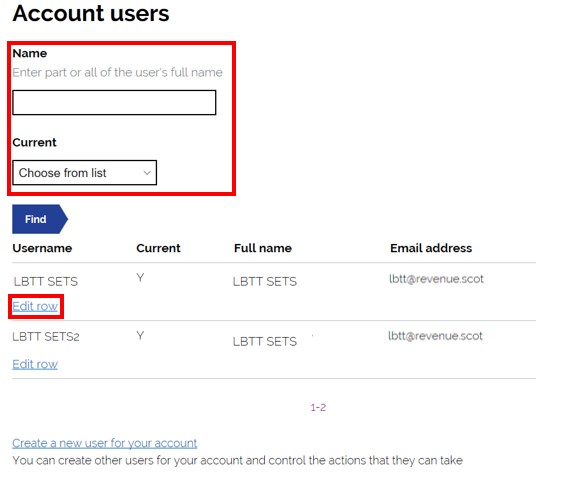The image size is (584, 477).
Task: Click the first row lbtt@revenue.scot email
Action: pos(436,279)
